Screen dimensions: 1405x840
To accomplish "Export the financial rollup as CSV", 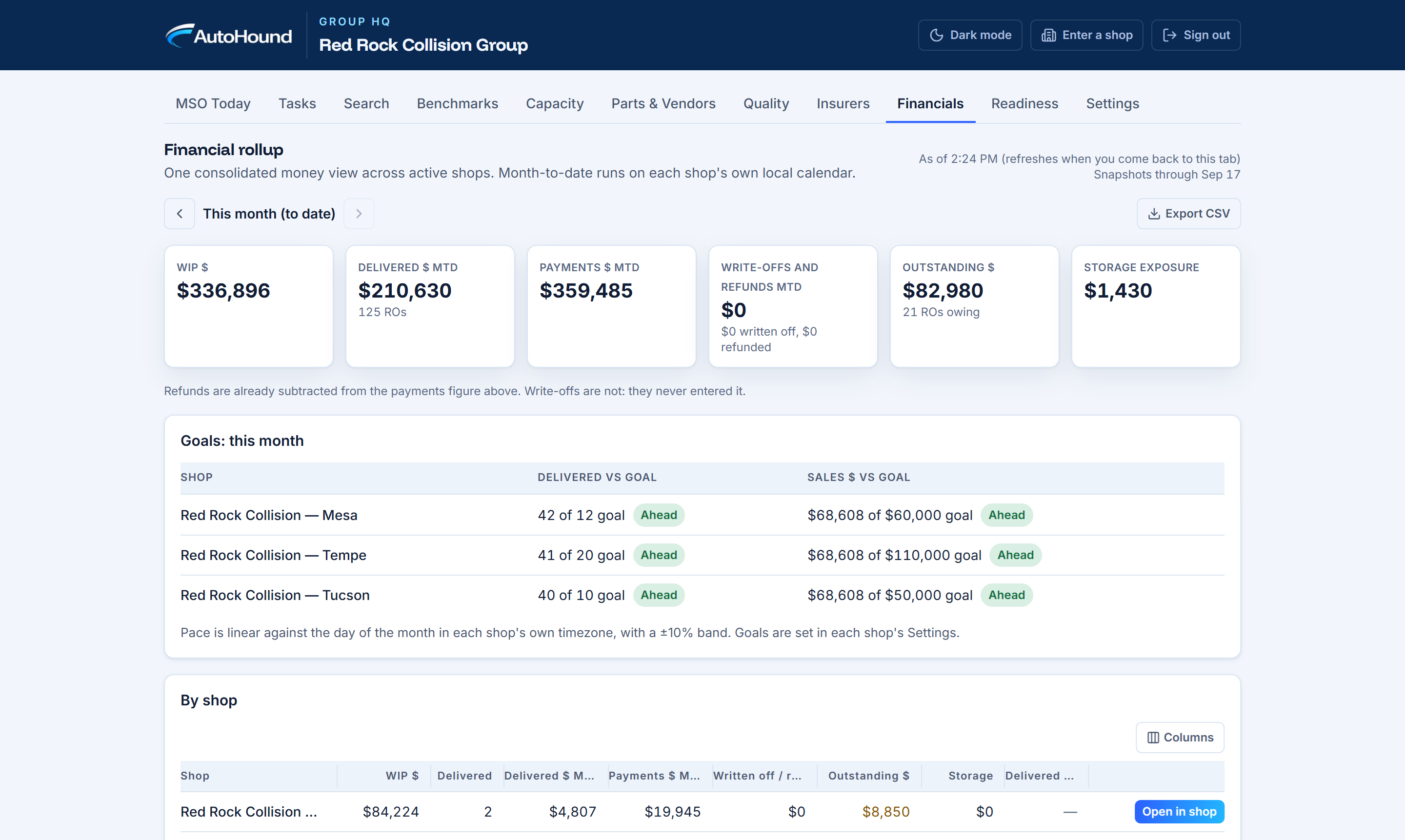I will [1188, 213].
